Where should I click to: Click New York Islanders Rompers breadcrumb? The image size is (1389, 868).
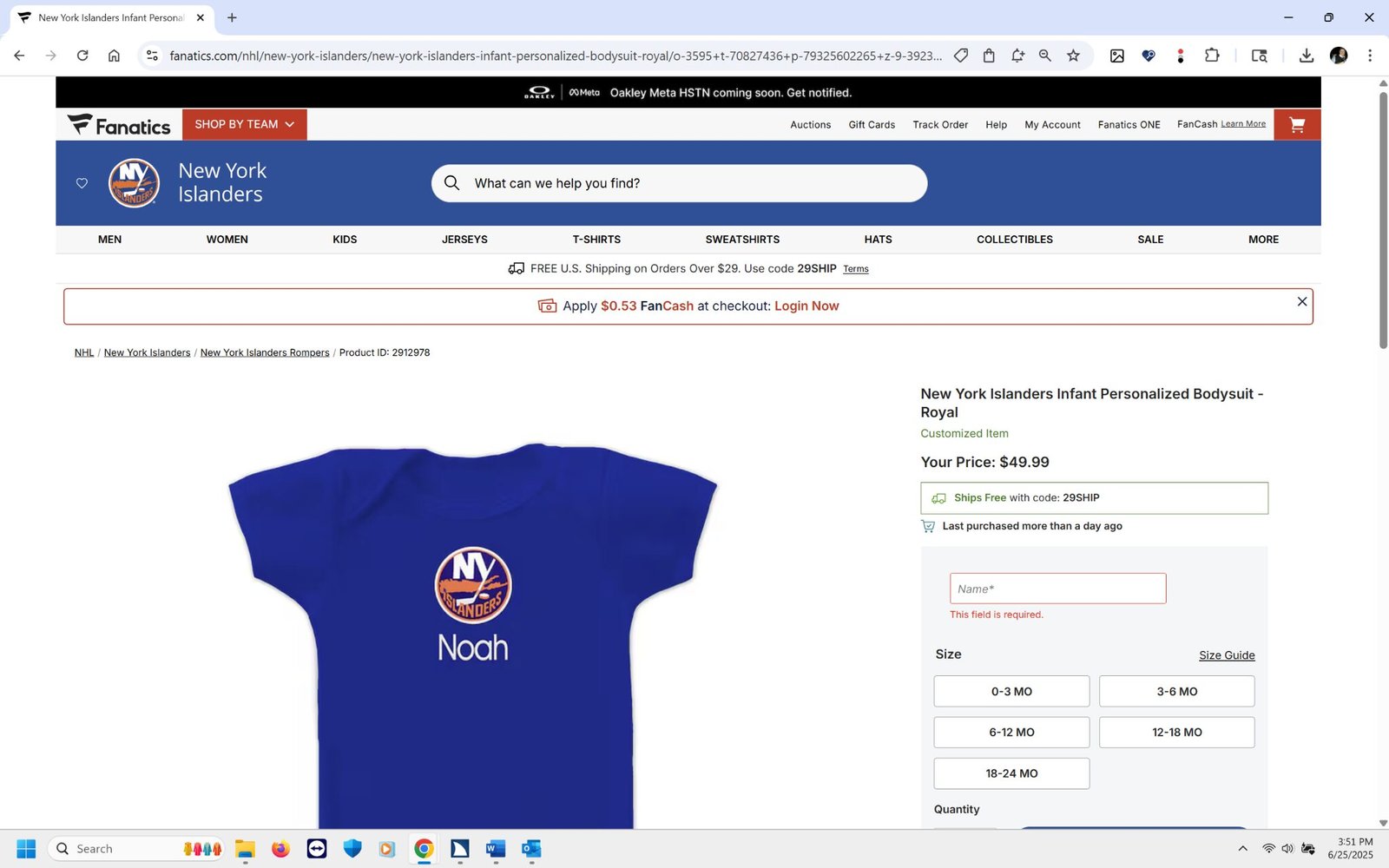[x=265, y=352]
